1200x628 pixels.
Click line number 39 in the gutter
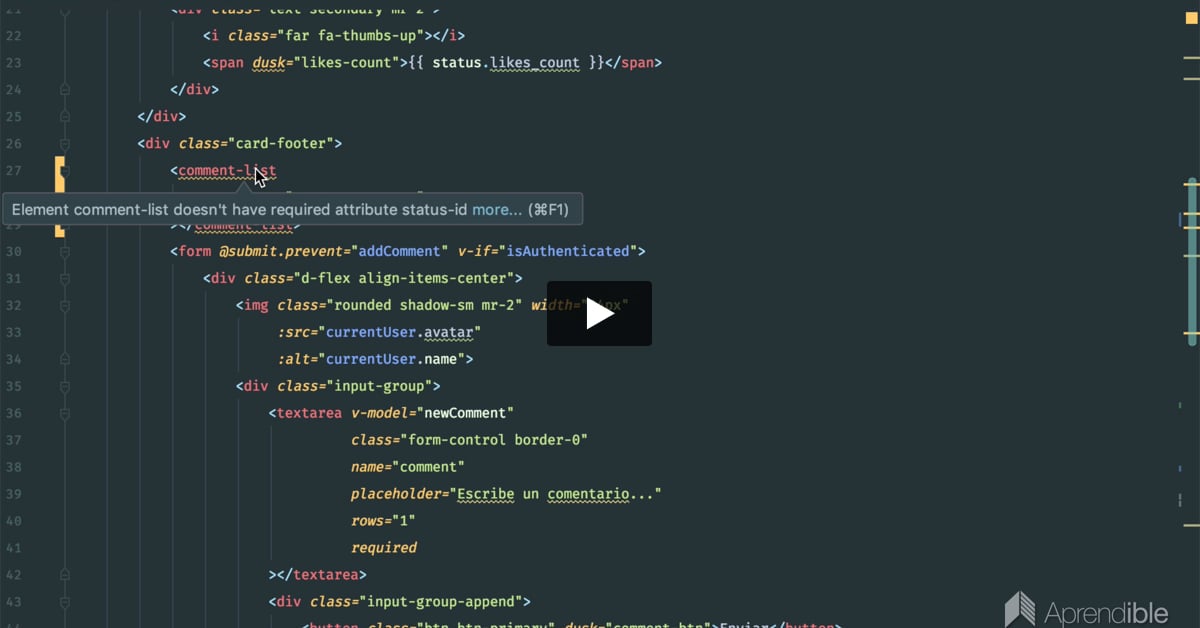(x=13, y=494)
